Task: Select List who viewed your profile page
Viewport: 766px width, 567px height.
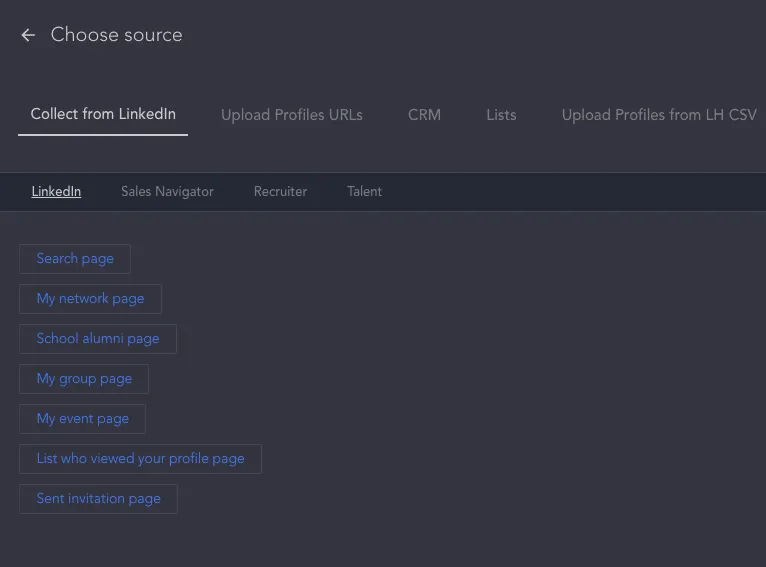Action: [x=140, y=459]
